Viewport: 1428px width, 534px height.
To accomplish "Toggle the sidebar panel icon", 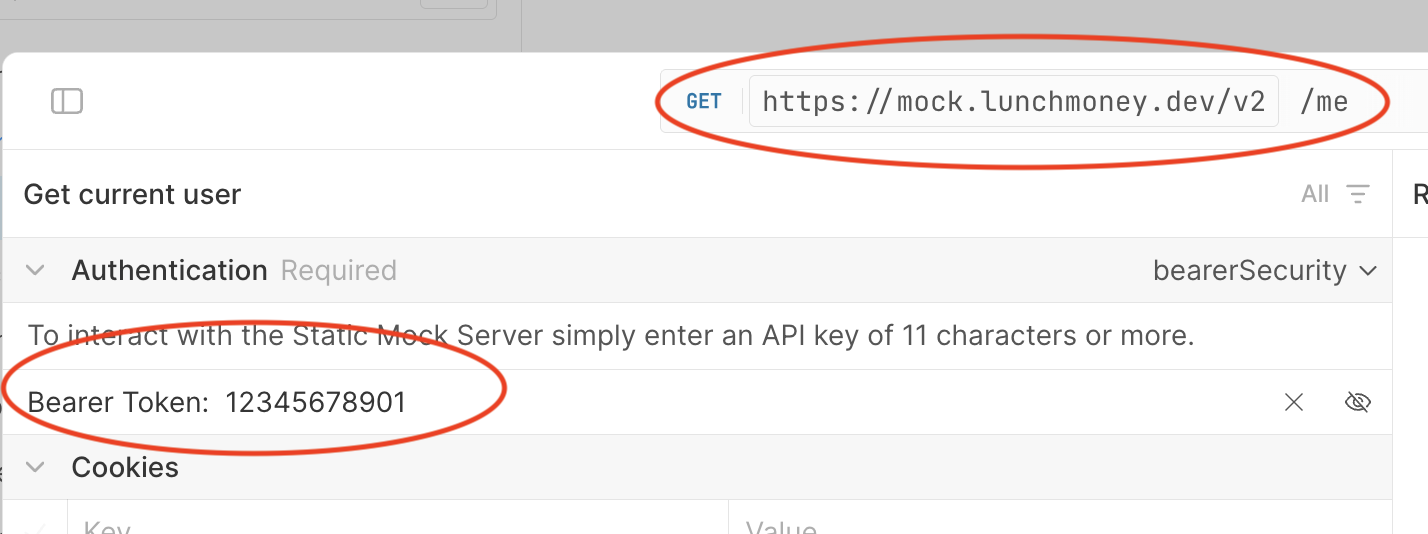I will (67, 101).
